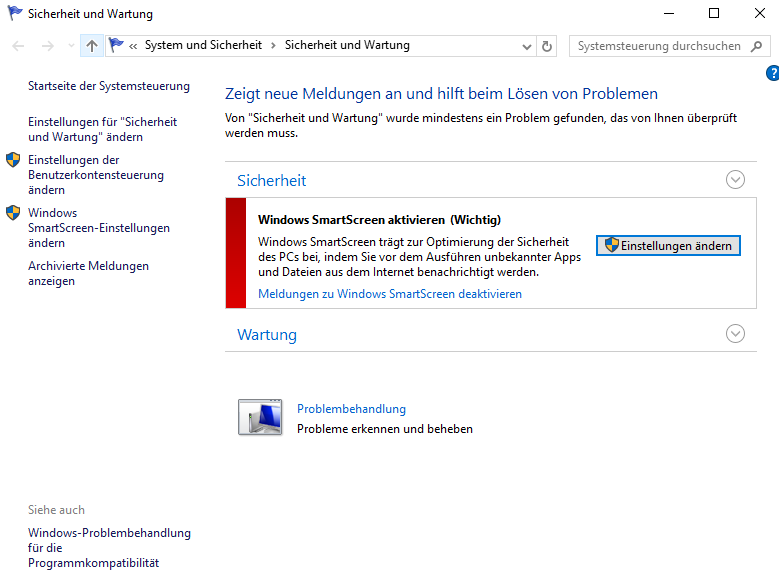Open recent locations dropdown arrow
Viewport: 779px width, 587px height.
70,46
